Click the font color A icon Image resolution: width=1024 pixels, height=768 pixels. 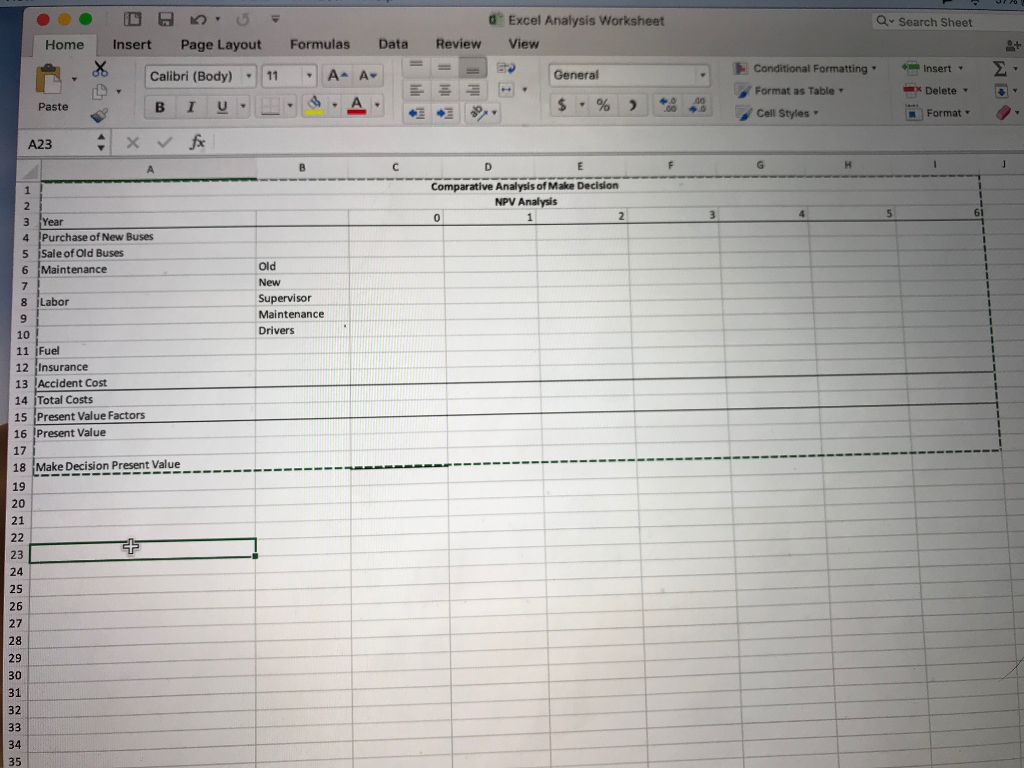pyautogui.click(x=357, y=105)
